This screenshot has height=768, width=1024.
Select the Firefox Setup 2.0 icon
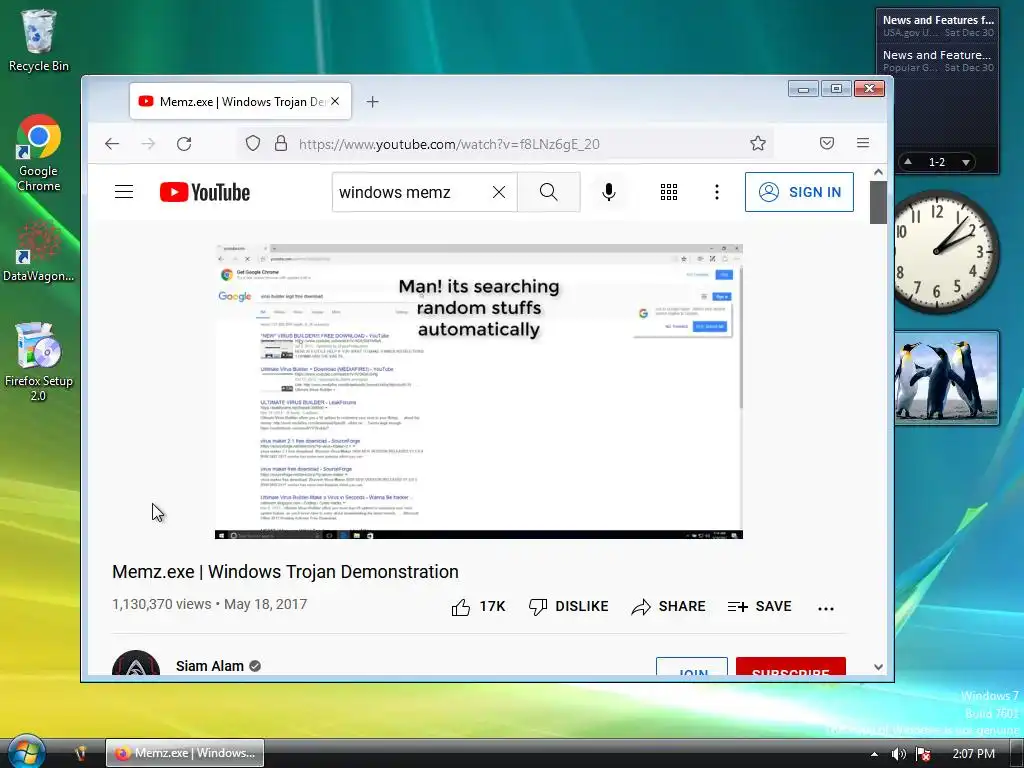pos(39,361)
